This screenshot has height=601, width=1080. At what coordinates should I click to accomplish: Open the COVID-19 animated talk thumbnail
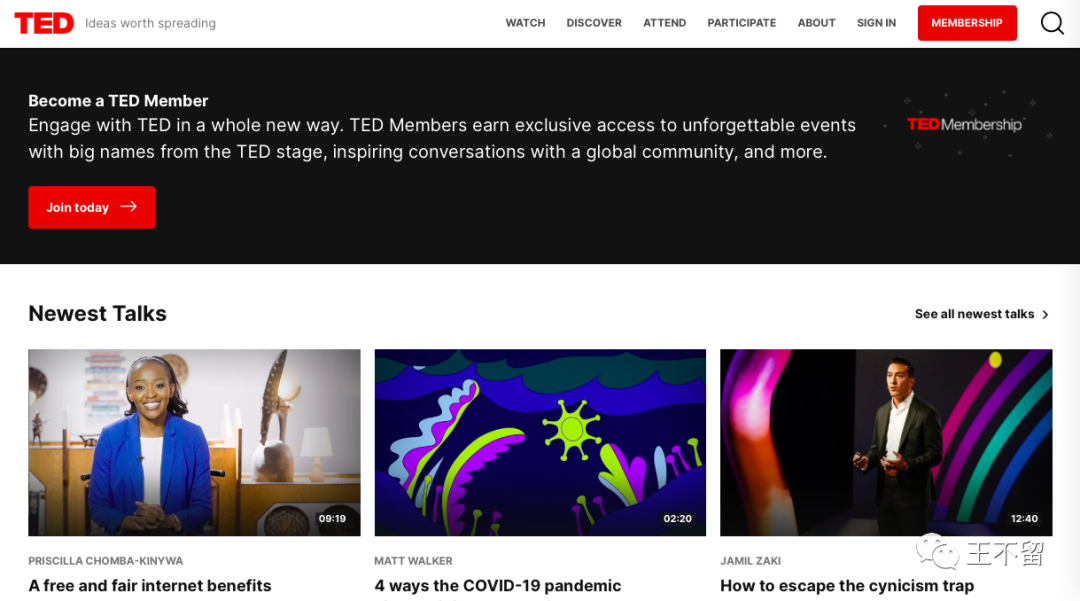point(540,443)
